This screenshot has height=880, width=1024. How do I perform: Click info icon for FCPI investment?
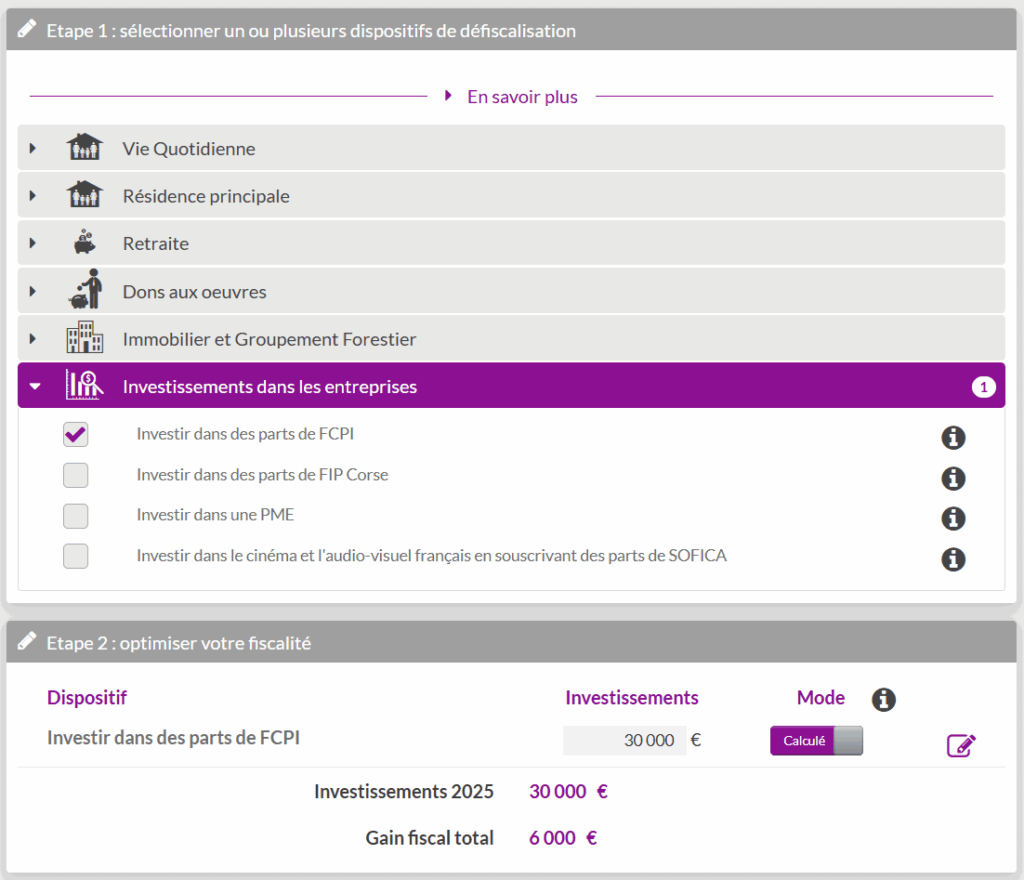(954, 437)
